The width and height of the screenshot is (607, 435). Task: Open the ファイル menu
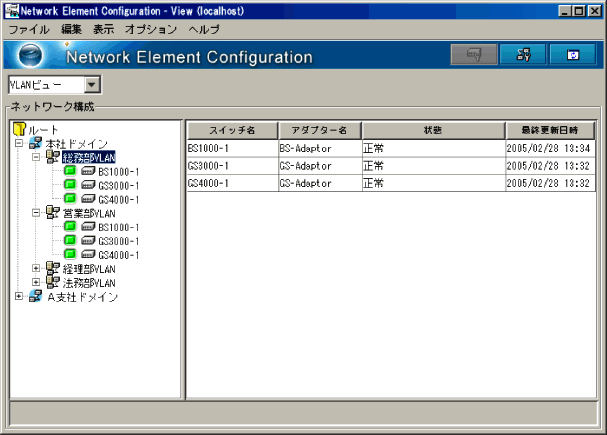pyautogui.click(x=28, y=30)
